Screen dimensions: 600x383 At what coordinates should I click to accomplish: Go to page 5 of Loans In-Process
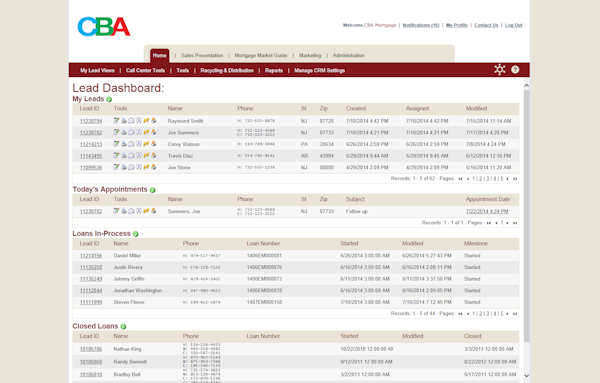click(502, 313)
